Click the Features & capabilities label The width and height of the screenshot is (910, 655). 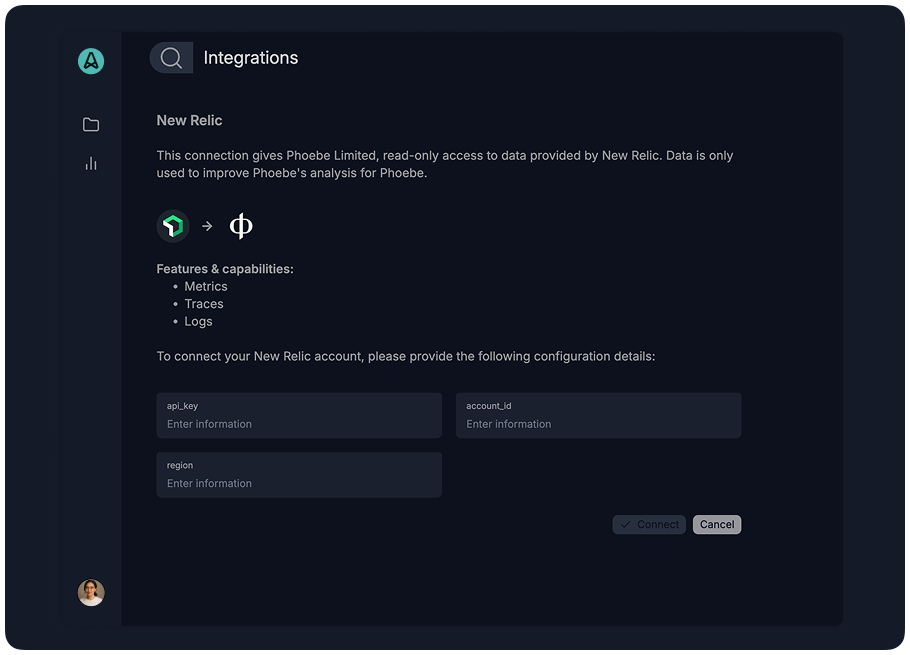point(225,269)
